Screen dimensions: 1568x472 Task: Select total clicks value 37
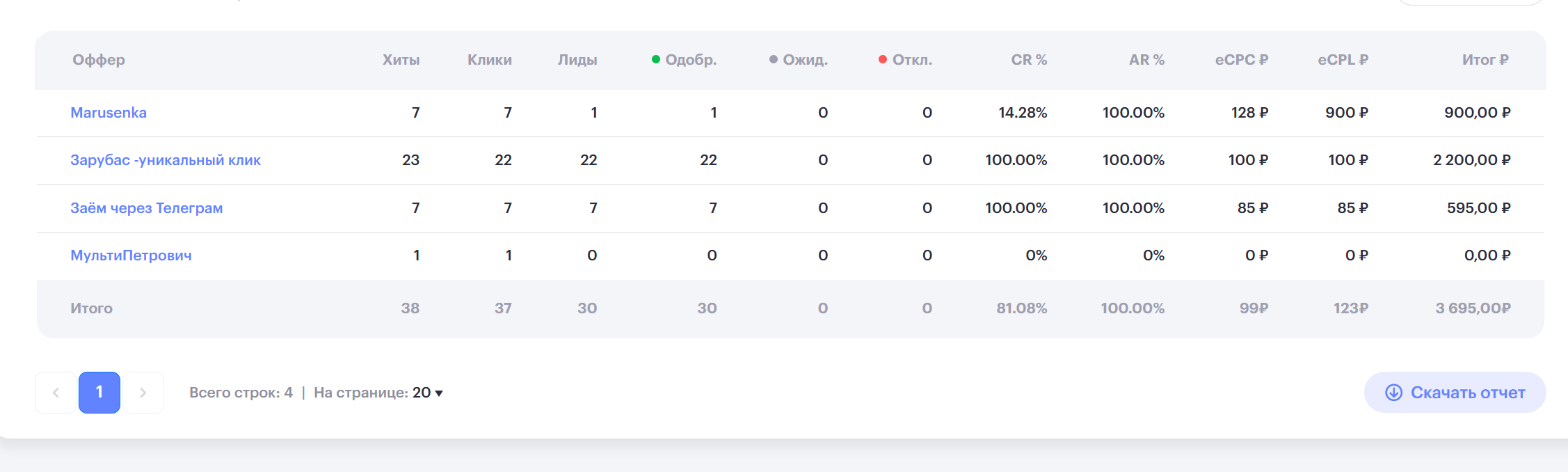[x=503, y=308]
